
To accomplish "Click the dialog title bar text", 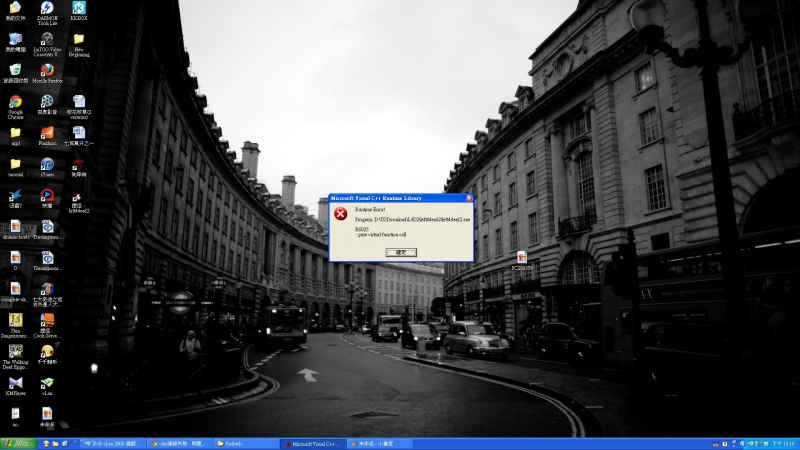I will [x=377, y=198].
